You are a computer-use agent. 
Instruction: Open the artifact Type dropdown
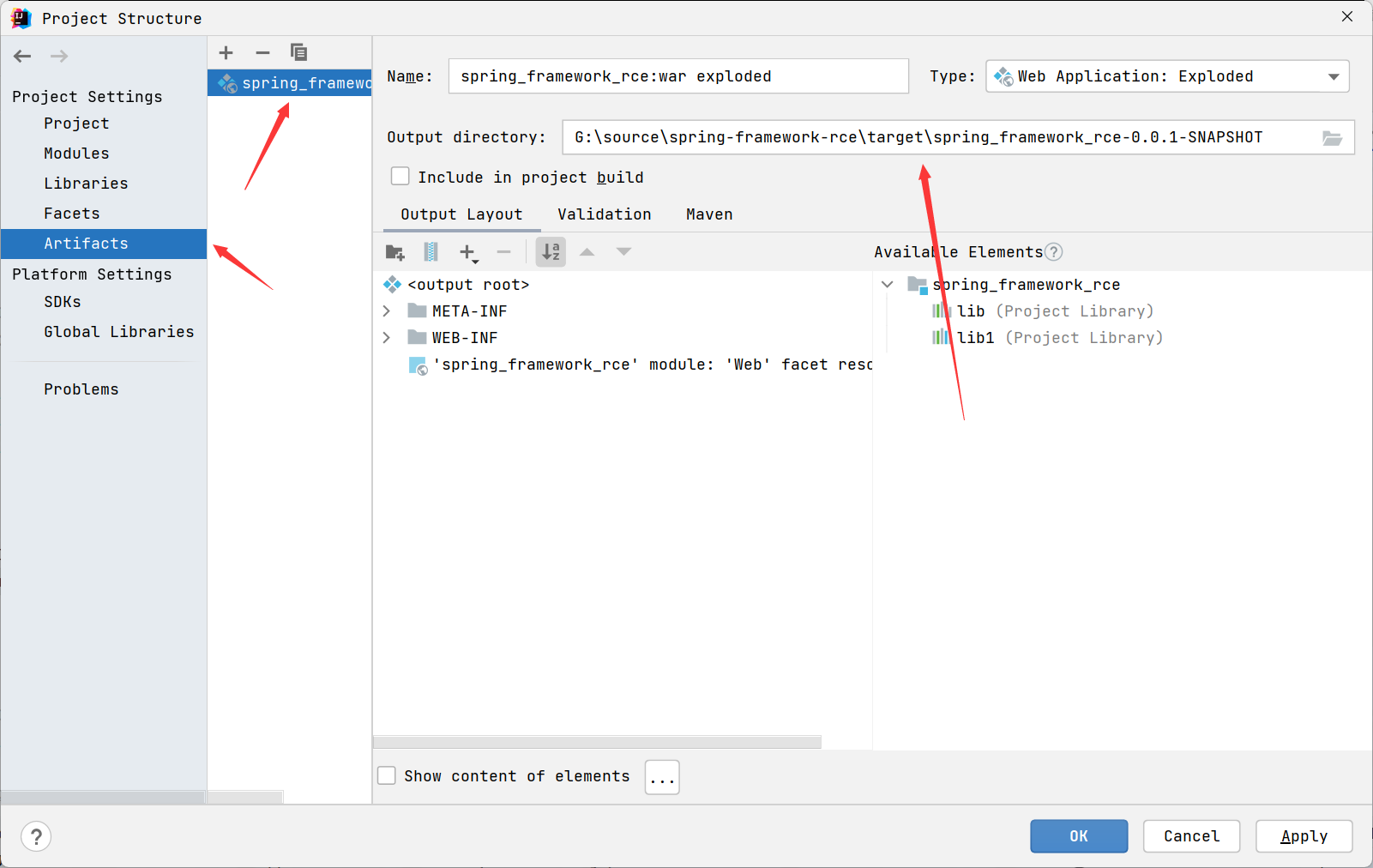click(x=1334, y=76)
